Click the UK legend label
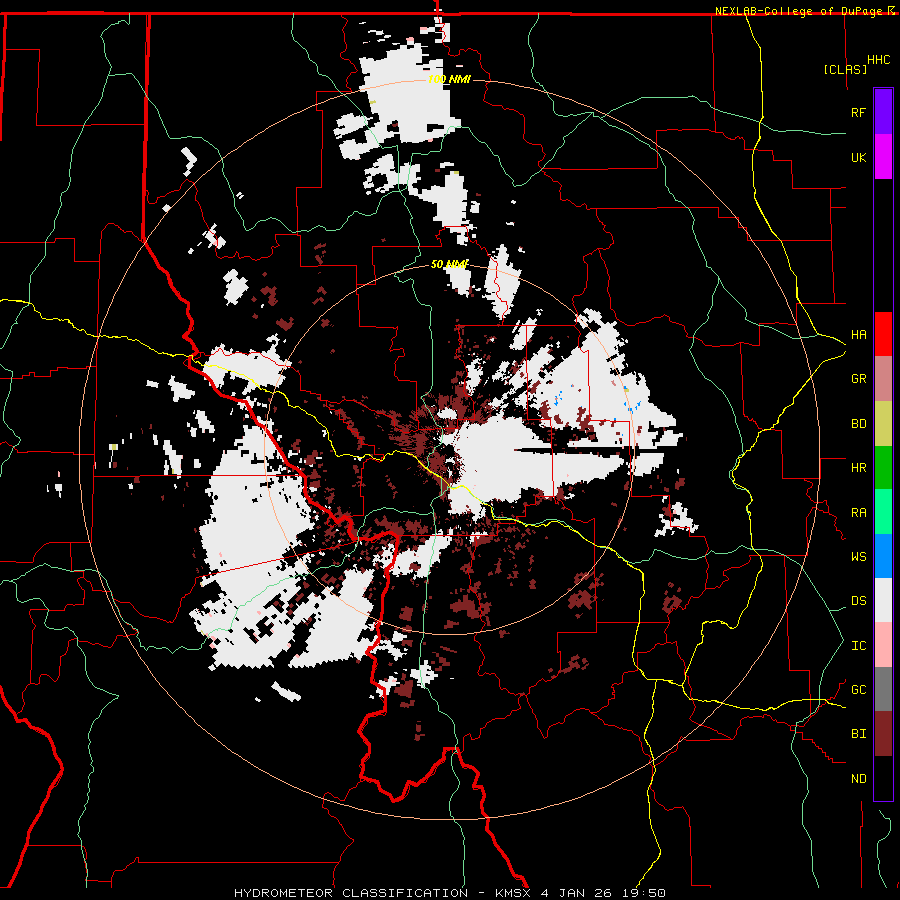Image resolution: width=900 pixels, height=900 pixels. [x=858, y=157]
